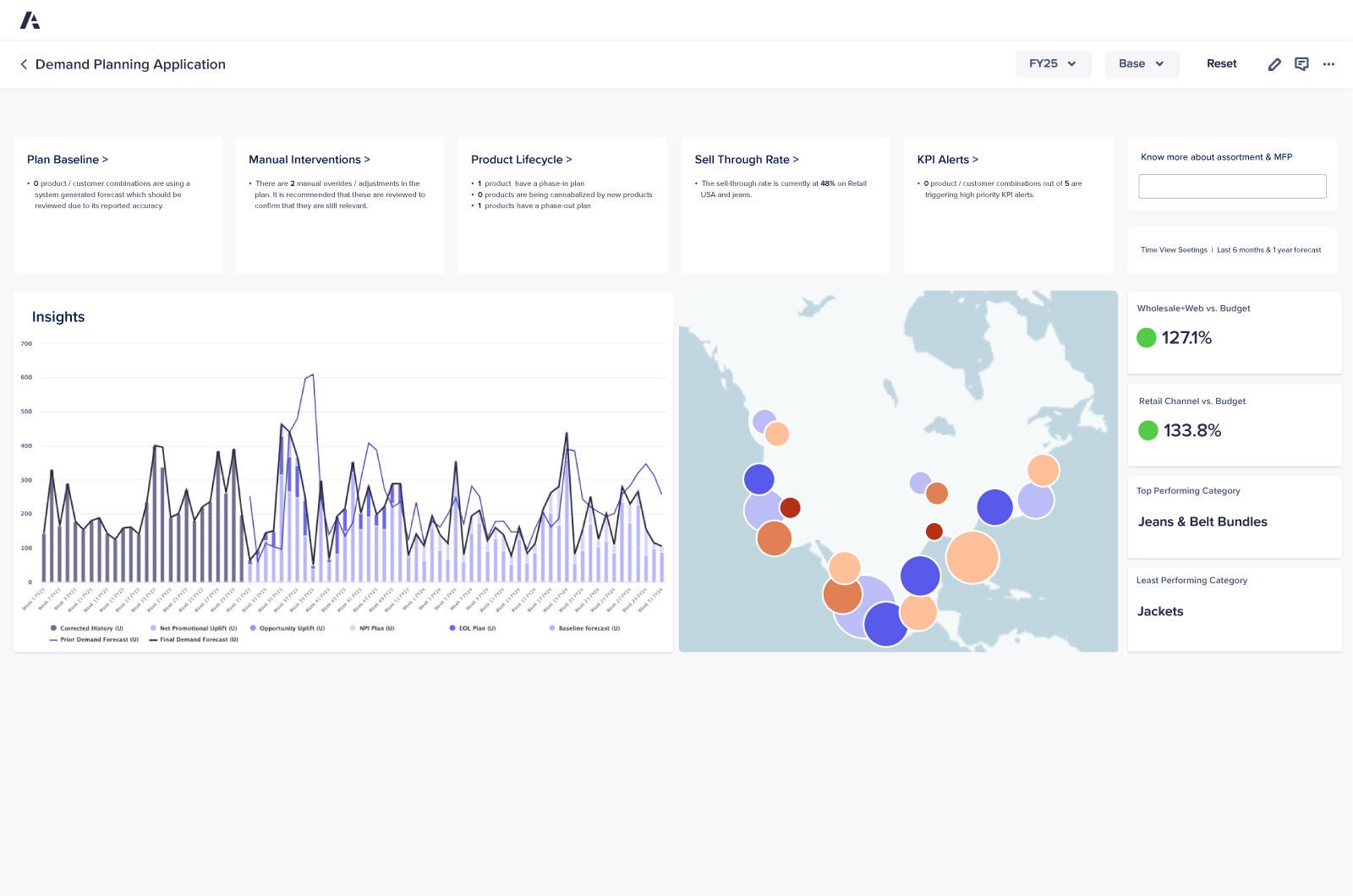Toggle the EOL Plan (U) legend item

tap(452, 628)
